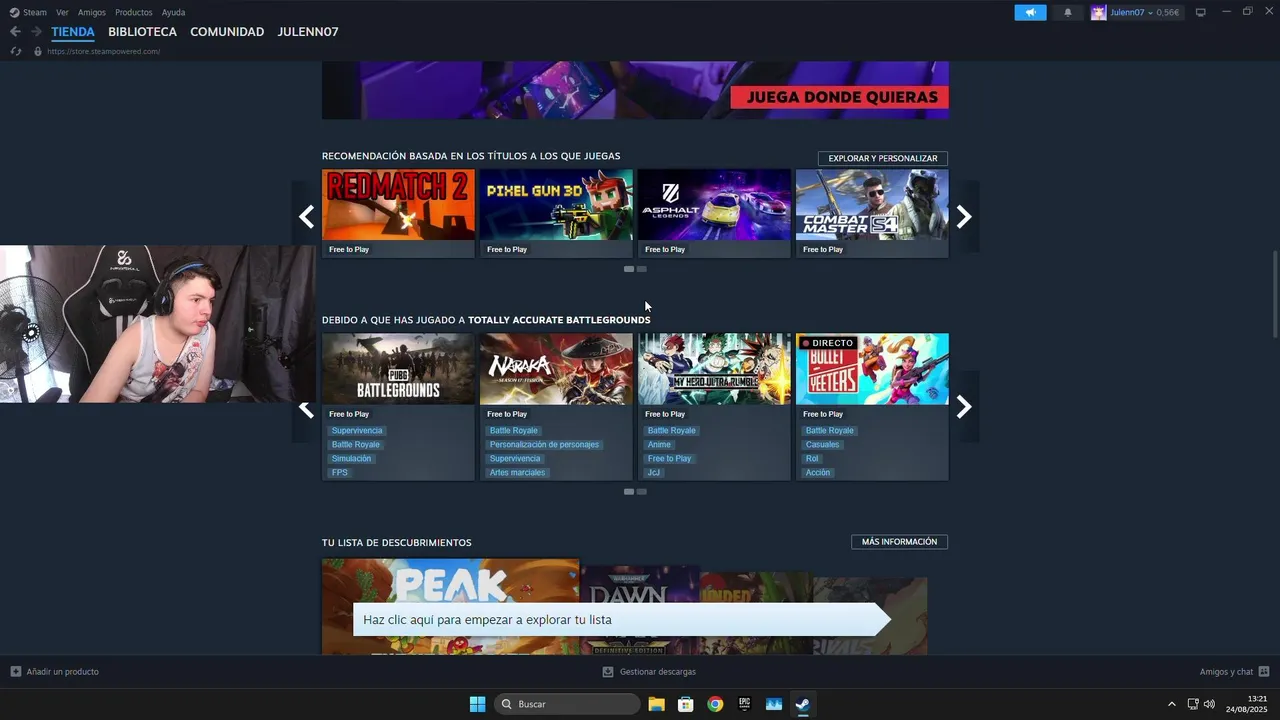This screenshot has height=720, width=1280.
Task: Click the Gestionar descargas label
Action: pos(658,672)
